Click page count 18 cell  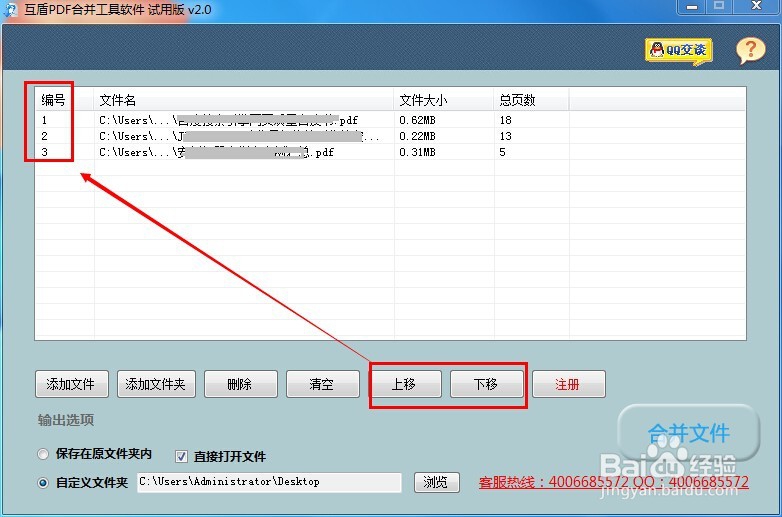[x=505, y=120]
